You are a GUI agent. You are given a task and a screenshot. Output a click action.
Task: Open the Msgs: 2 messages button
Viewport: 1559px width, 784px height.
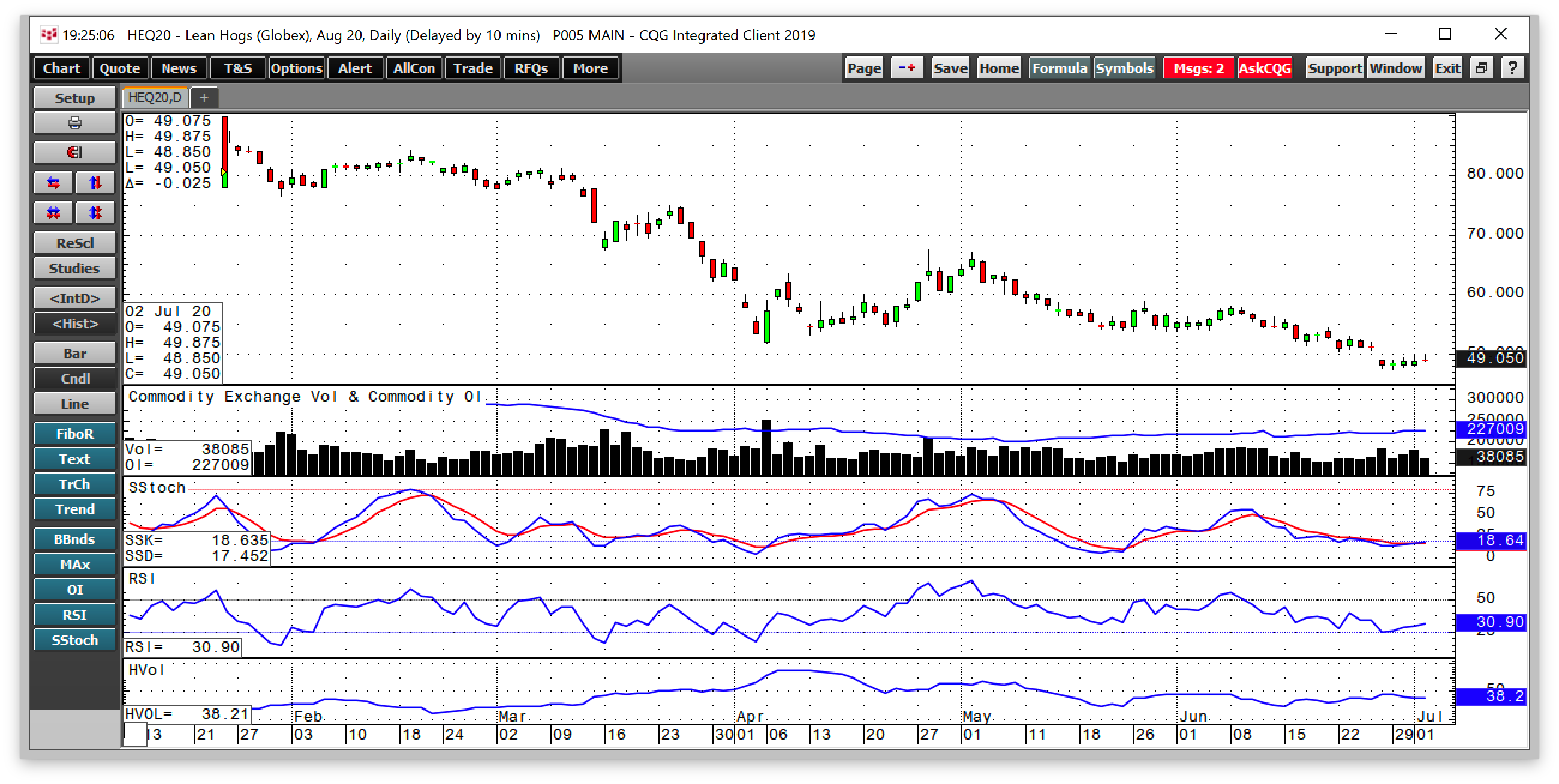[x=1198, y=68]
